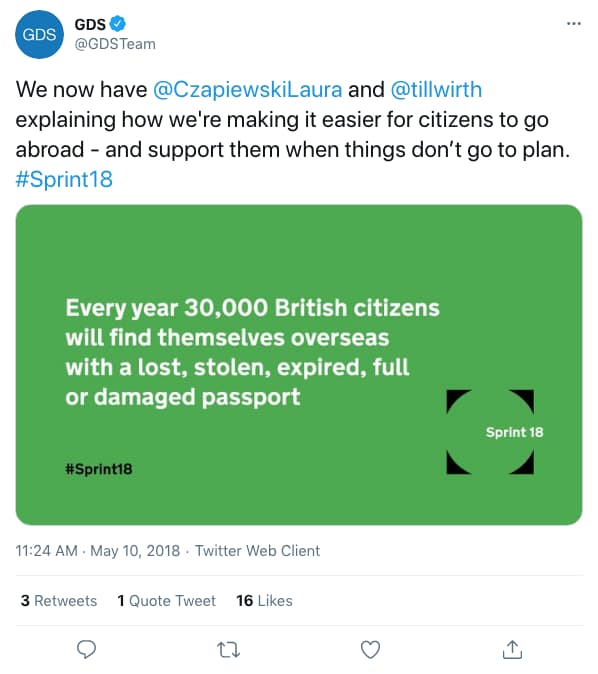Open @tillwirth mention link

pos(436,90)
